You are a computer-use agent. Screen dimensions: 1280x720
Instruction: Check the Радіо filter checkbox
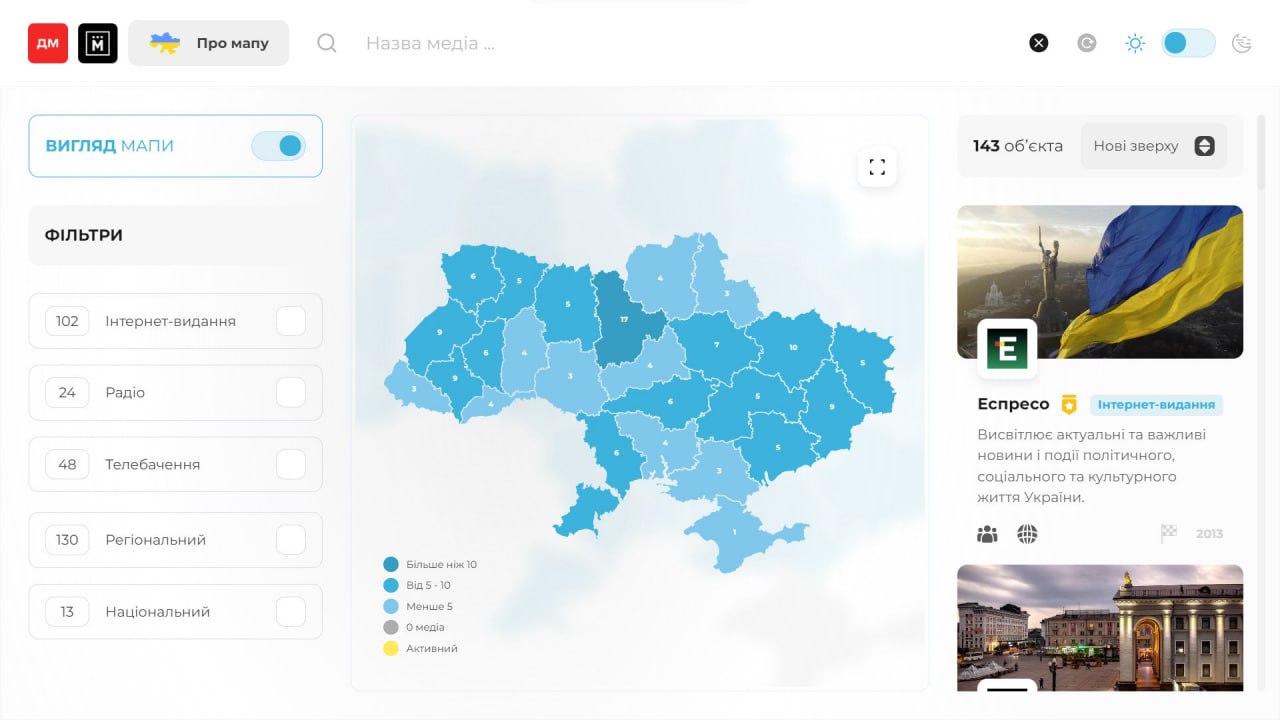click(x=291, y=392)
